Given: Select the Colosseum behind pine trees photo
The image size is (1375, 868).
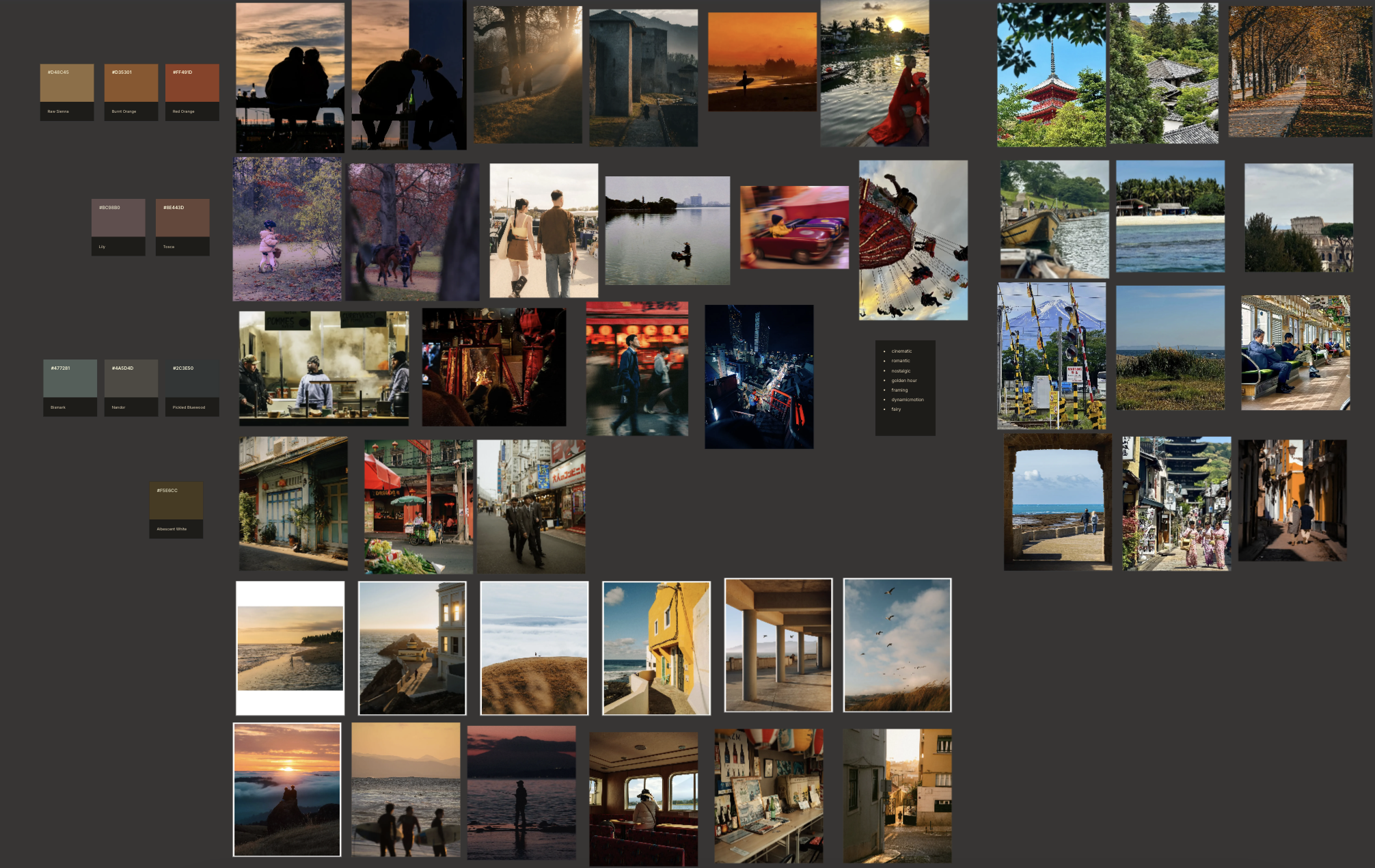Looking at the screenshot, I should (1298, 218).
